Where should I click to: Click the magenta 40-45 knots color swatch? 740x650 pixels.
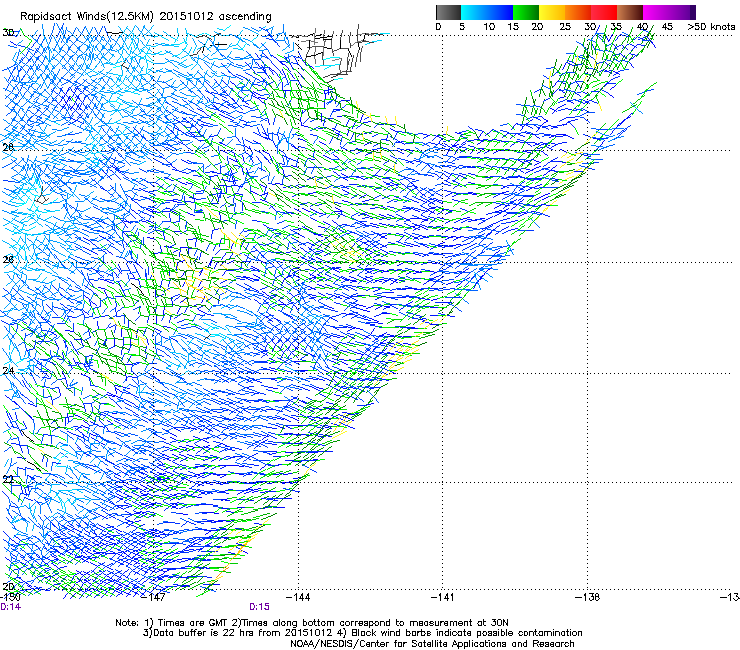656,12
